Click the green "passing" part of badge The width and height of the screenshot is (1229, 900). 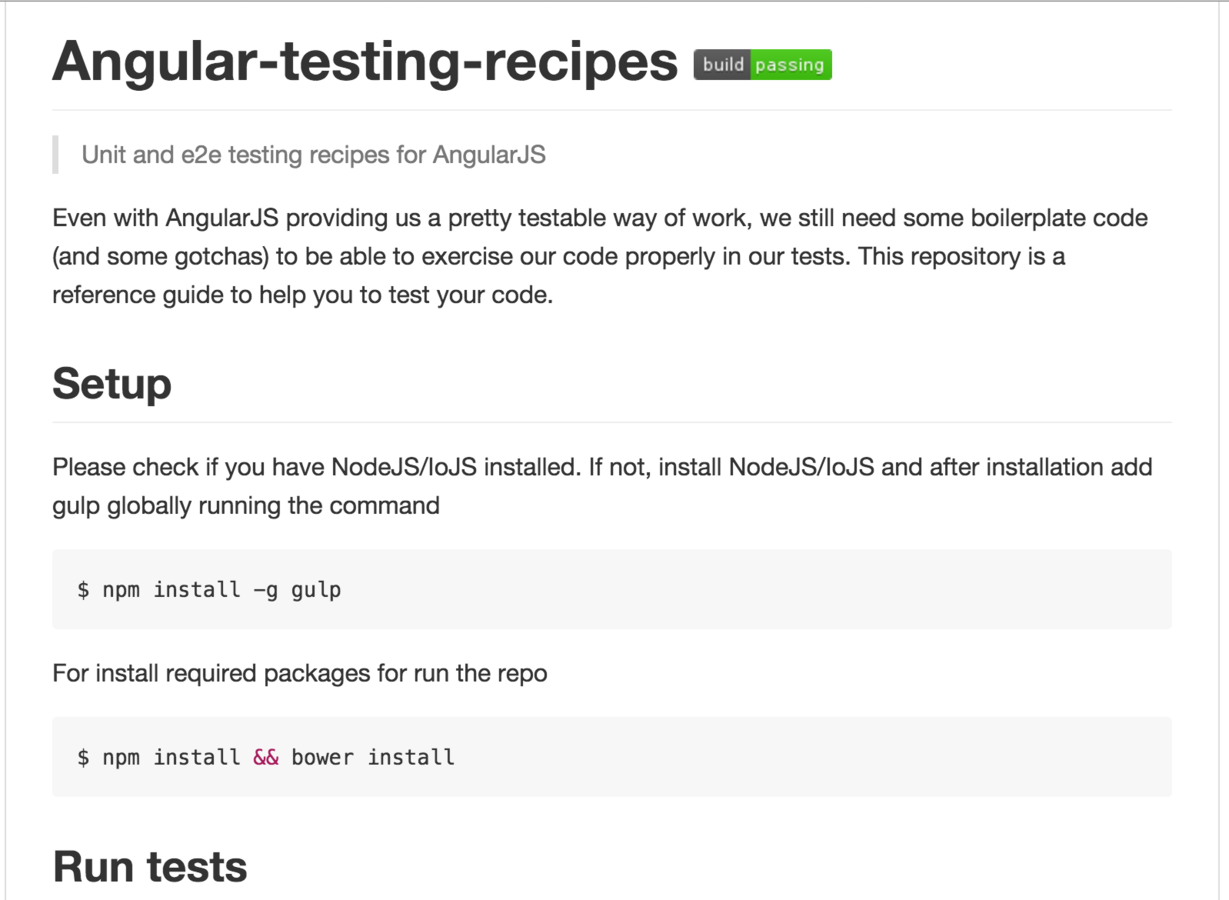tap(791, 64)
